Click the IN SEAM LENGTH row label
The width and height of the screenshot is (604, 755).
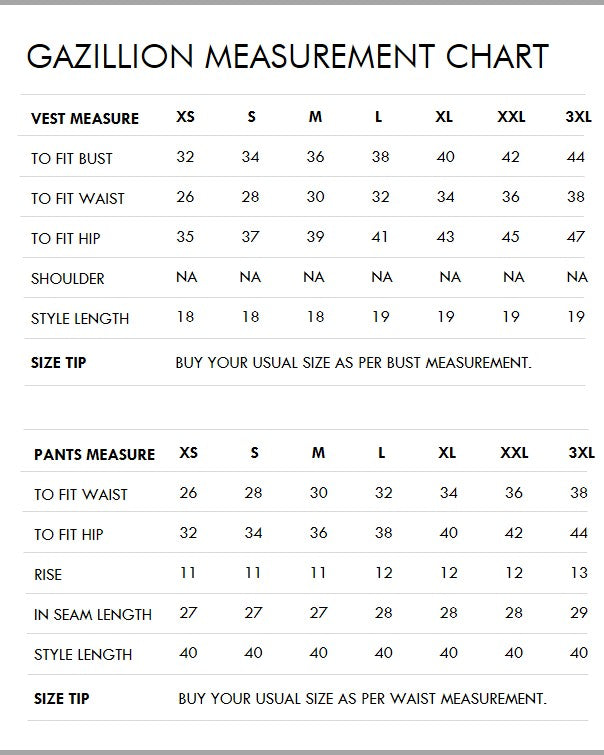93,614
